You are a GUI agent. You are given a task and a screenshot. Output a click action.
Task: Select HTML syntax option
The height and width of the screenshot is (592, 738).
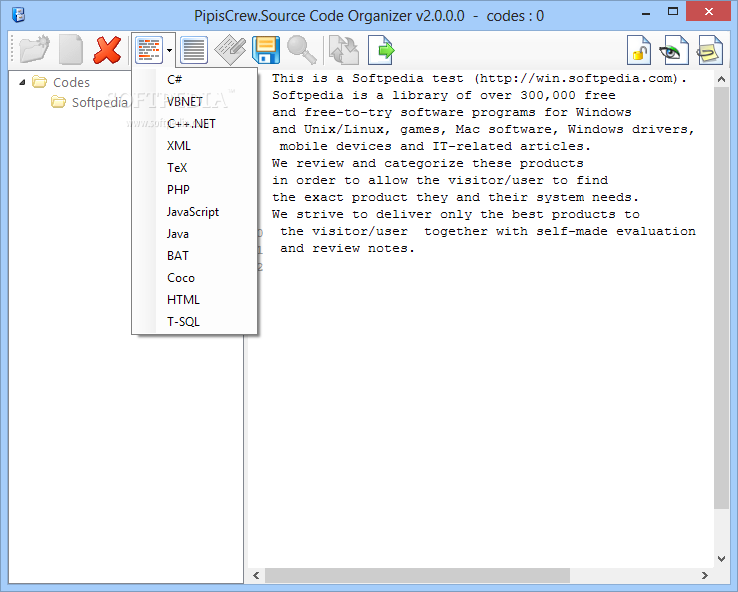(195, 300)
